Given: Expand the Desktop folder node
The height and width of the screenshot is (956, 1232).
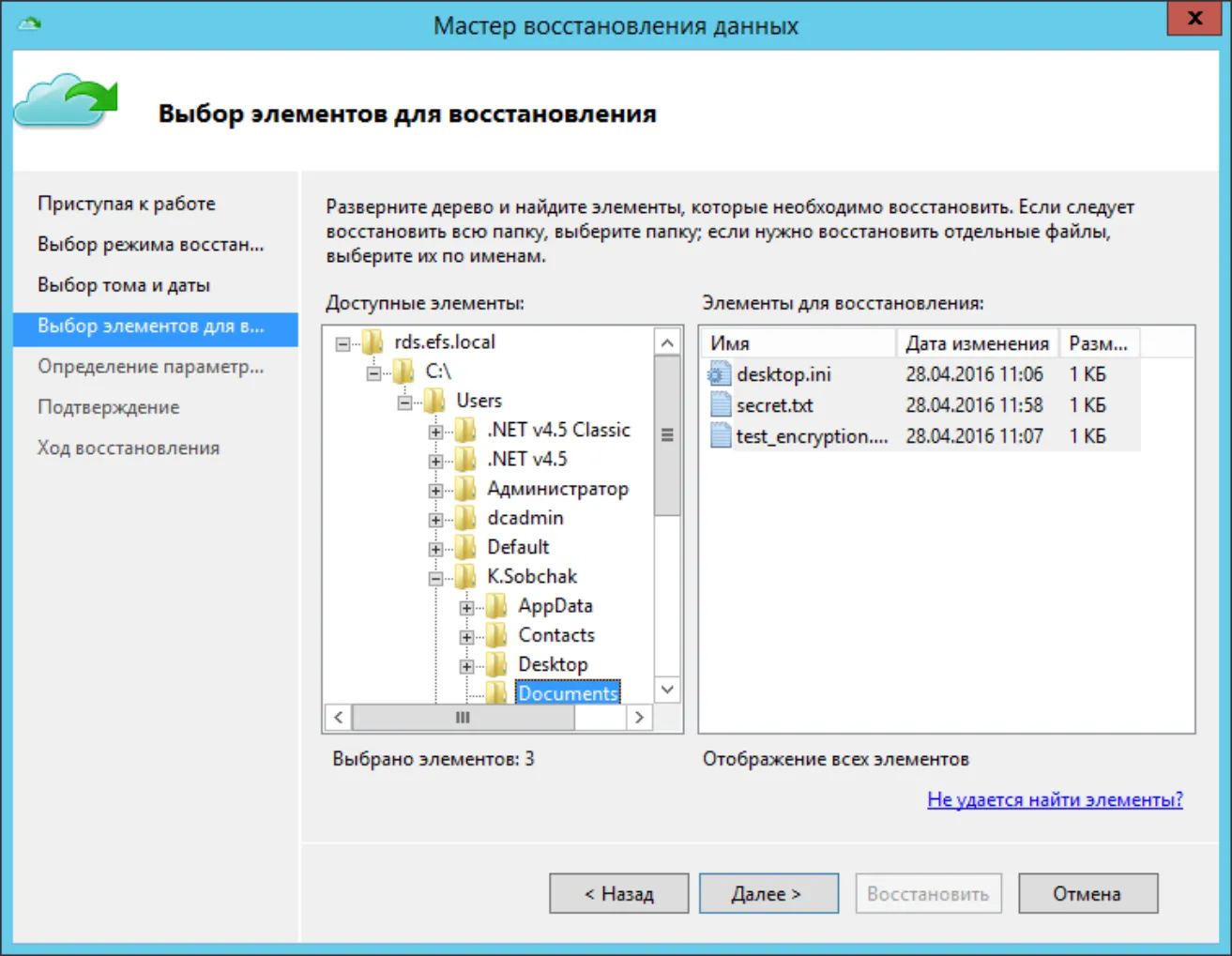Looking at the screenshot, I should click(x=466, y=666).
